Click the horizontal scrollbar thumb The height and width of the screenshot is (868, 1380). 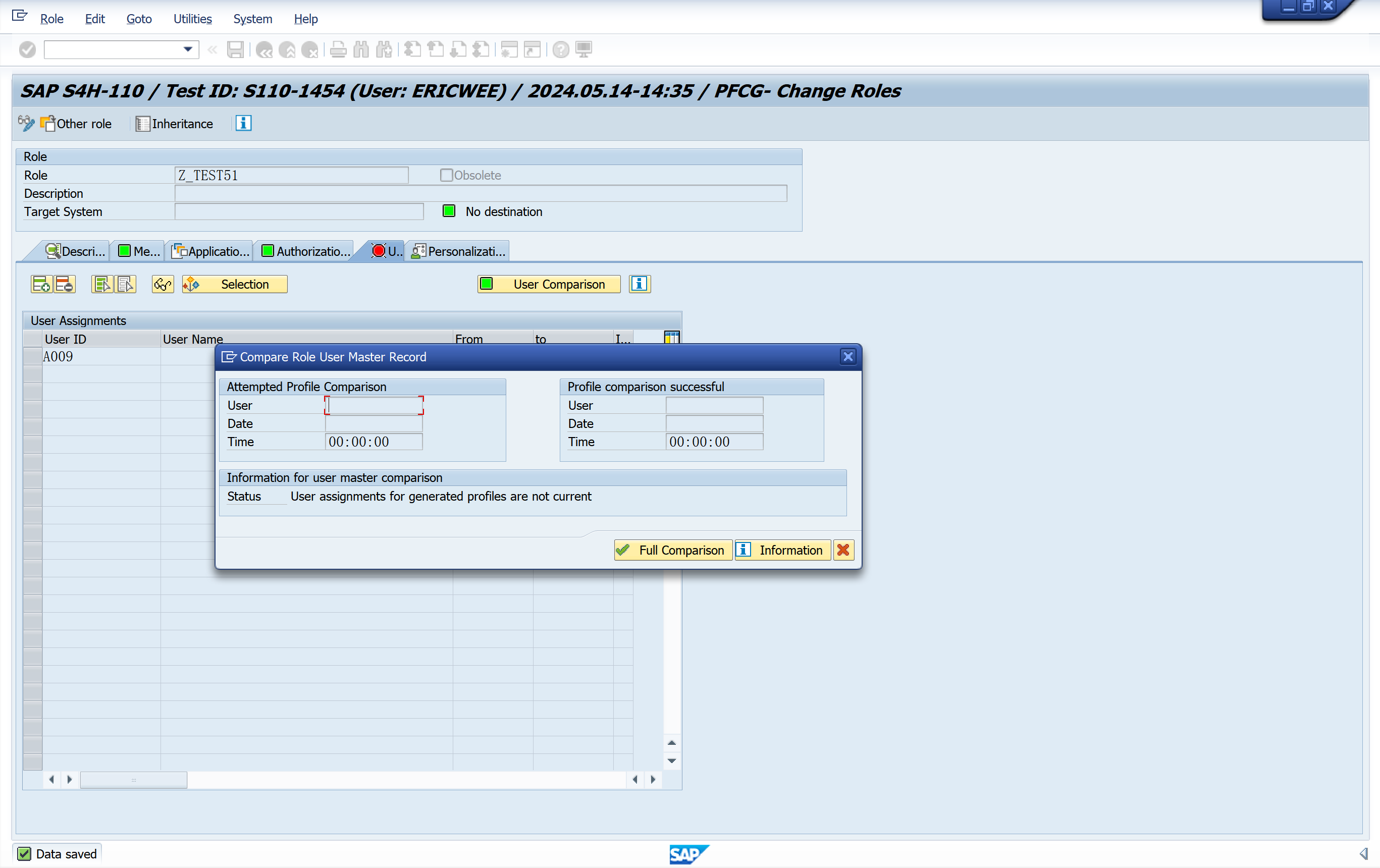point(134,780)
